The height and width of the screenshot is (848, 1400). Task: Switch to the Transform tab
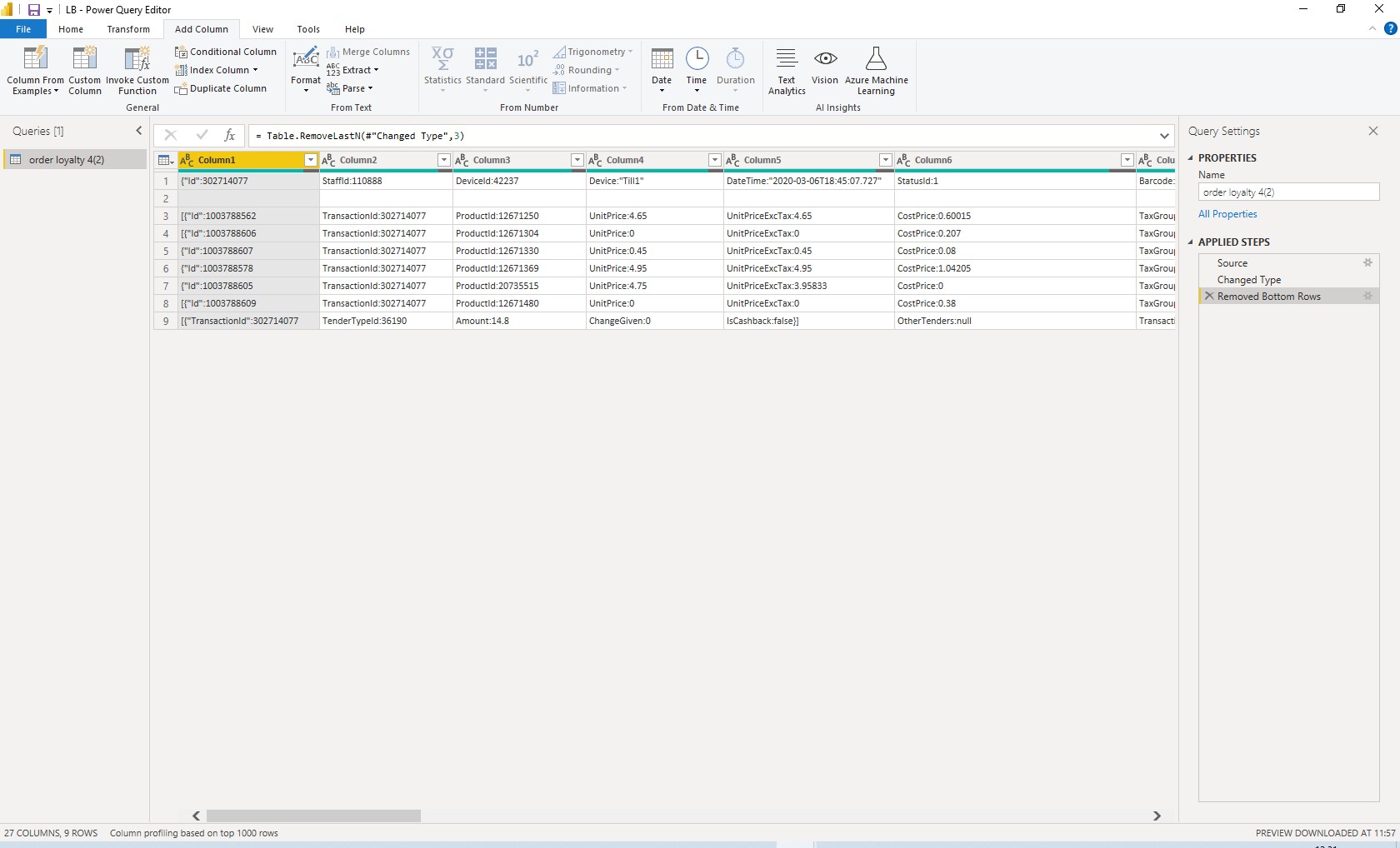(128, 29)
